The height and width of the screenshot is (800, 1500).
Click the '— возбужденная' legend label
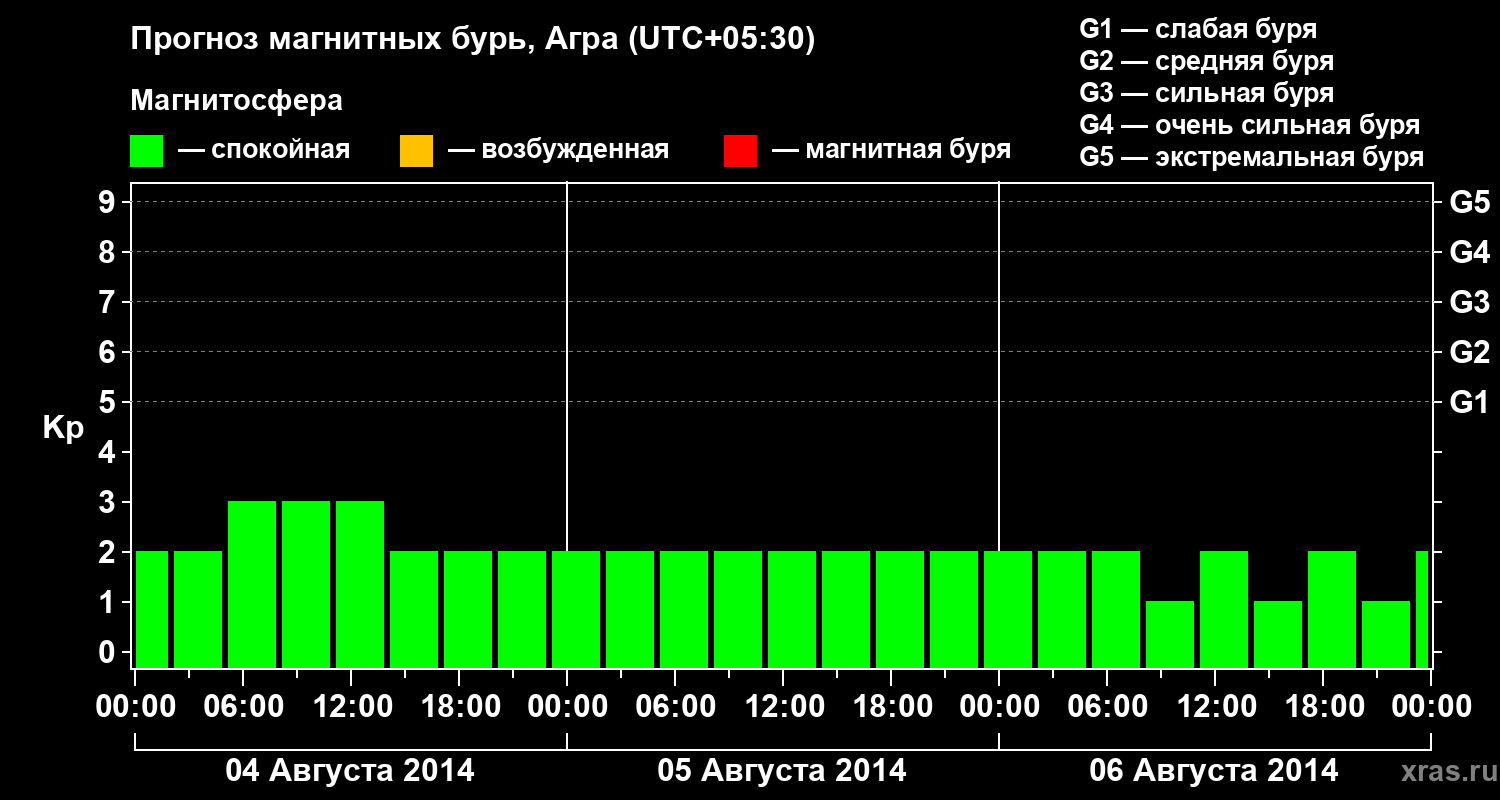558,150
